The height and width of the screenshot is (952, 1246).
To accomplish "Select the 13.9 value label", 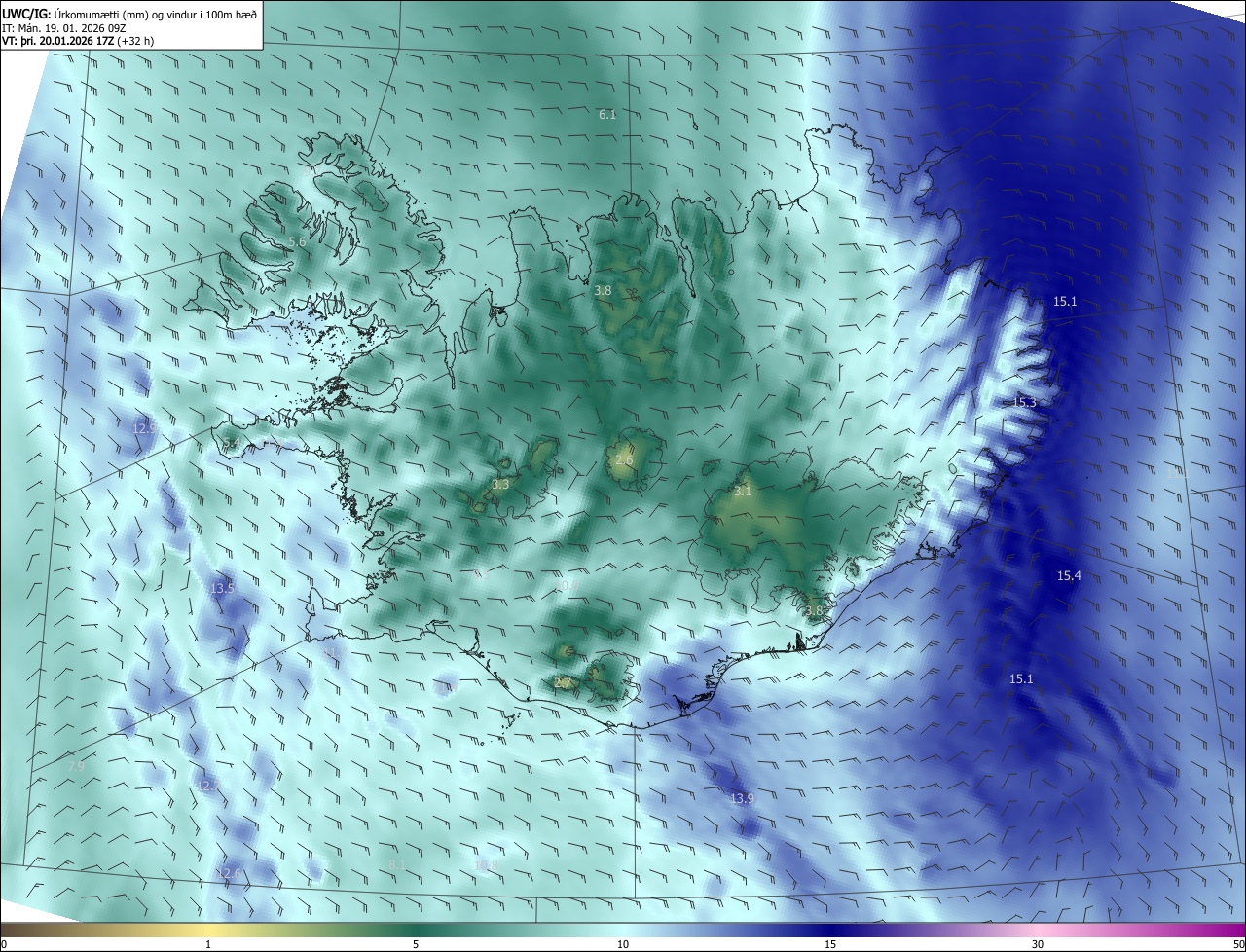I will click(x=742, y=799).
